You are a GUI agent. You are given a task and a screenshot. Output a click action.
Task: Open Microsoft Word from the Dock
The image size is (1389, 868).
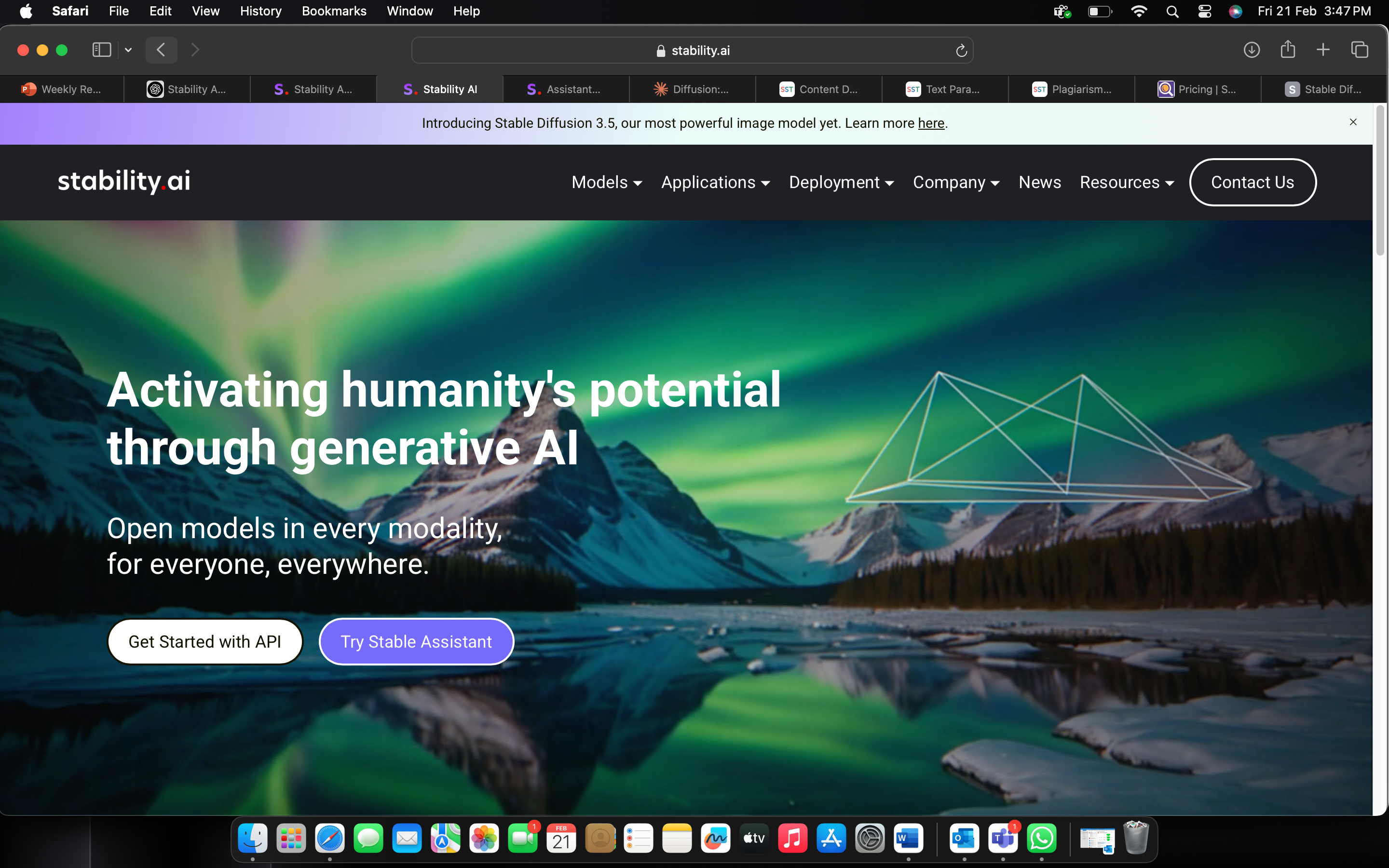click(x=909, y=839)
